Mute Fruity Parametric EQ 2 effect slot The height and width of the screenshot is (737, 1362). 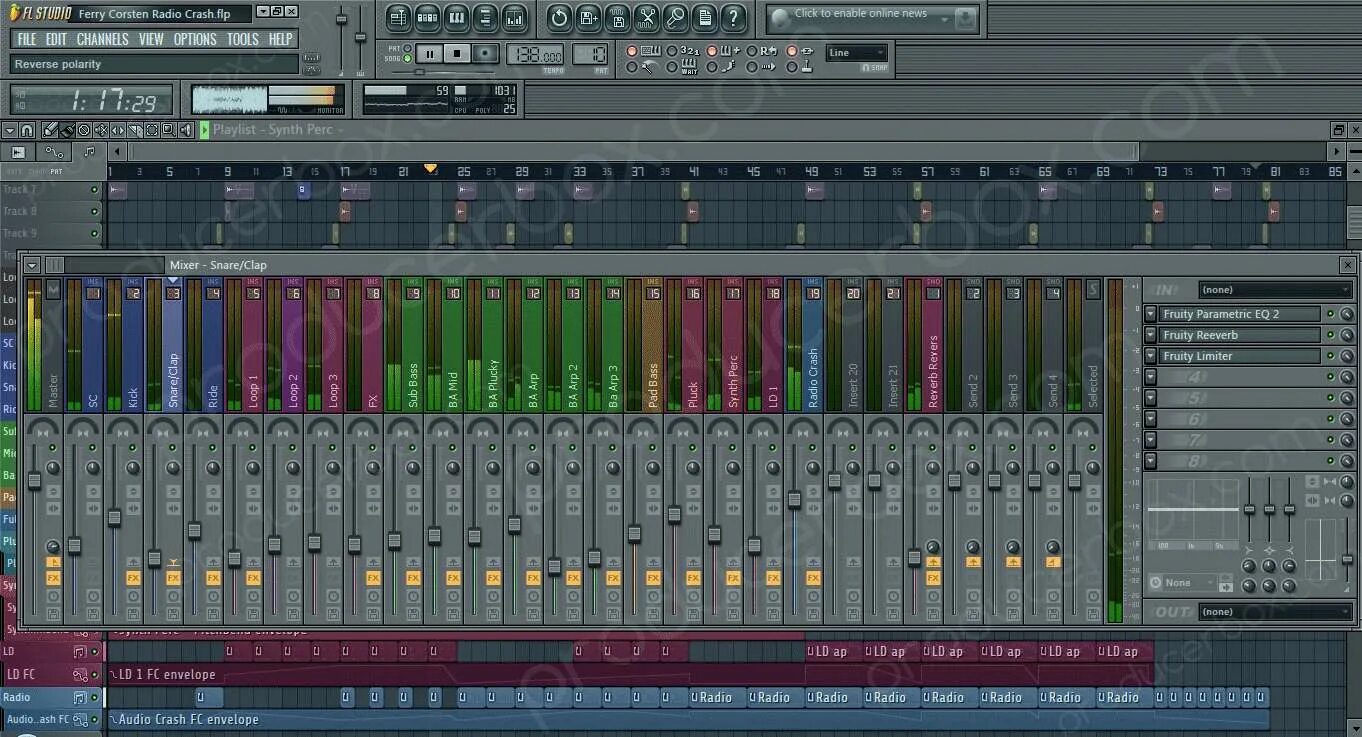[x=1331, y=314]
